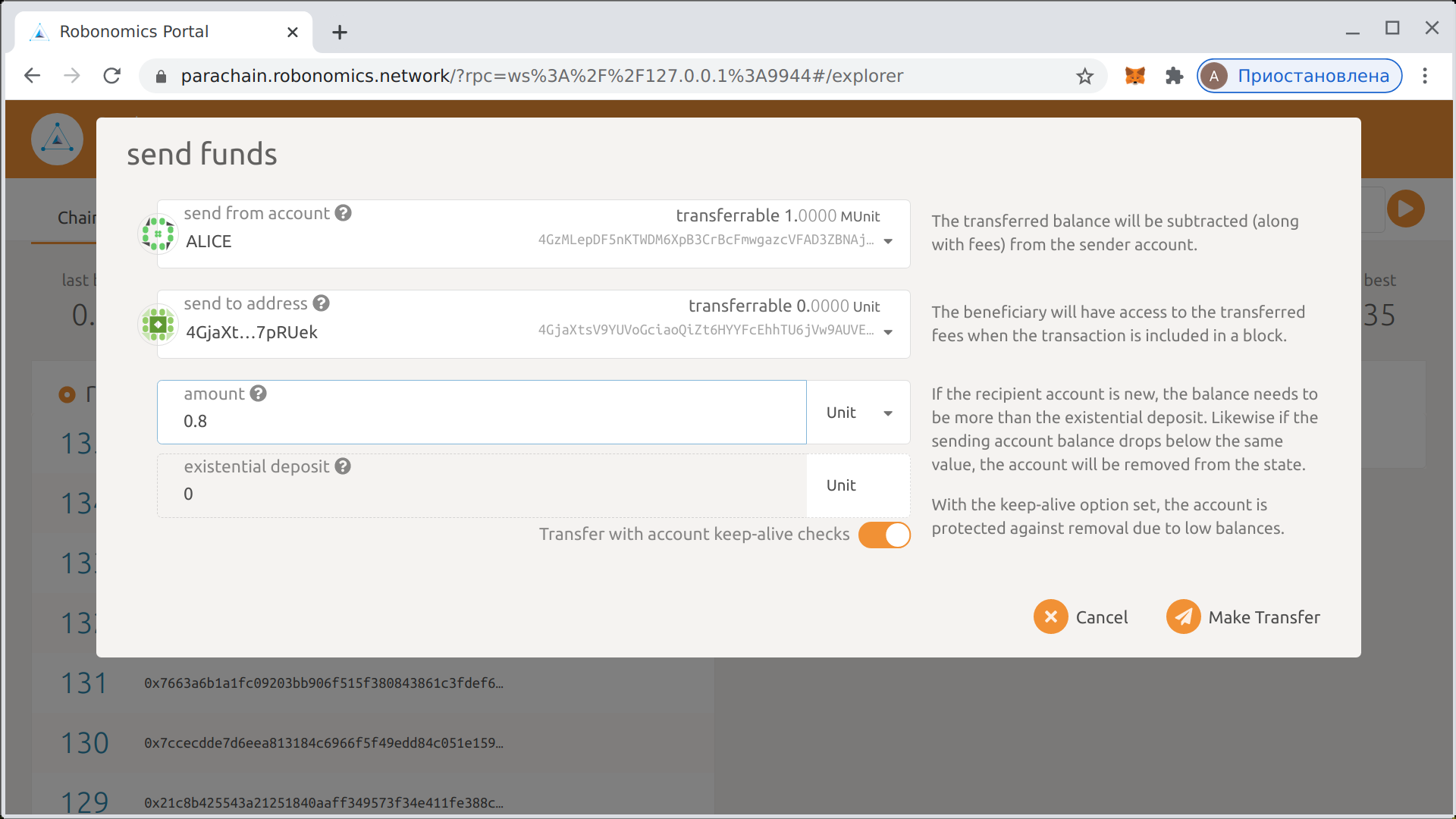1456x819 pixels.
Task: Click the transferrable 0.0000 Unit balance
Action: click(x=784, y=306)
